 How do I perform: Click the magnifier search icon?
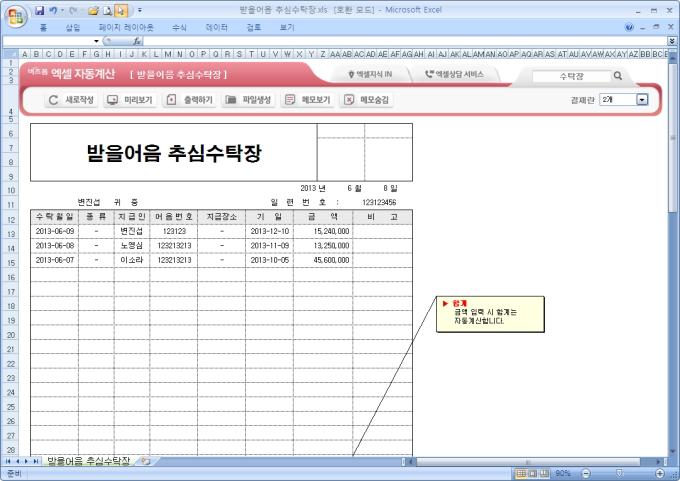coord(618,76)
